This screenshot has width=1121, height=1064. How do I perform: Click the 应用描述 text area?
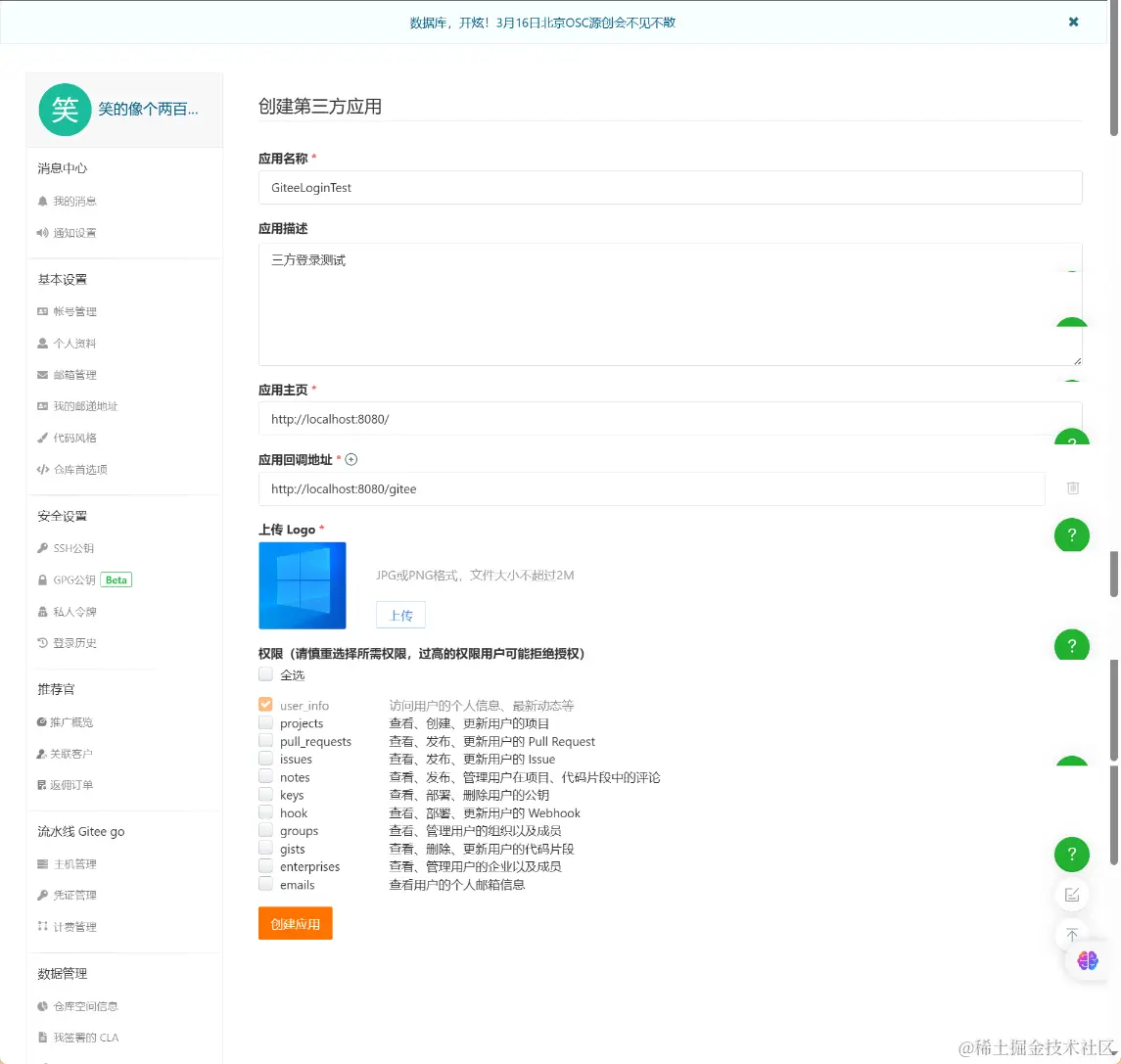pos(670,304)
